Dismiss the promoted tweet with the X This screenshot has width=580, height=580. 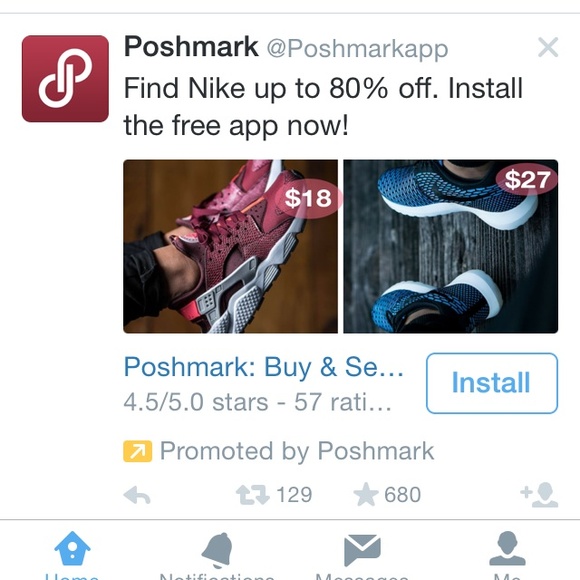click(x=548, y=47)
